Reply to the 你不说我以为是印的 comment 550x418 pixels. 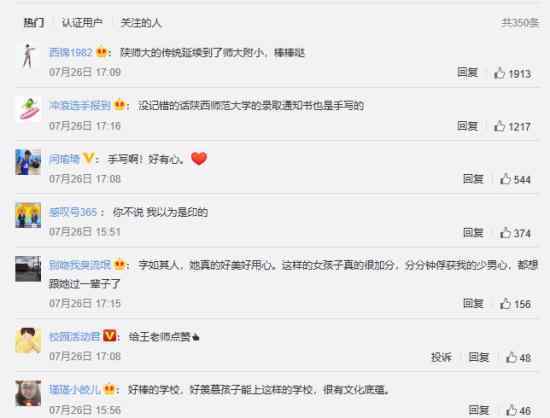click(x=473, y=232)
